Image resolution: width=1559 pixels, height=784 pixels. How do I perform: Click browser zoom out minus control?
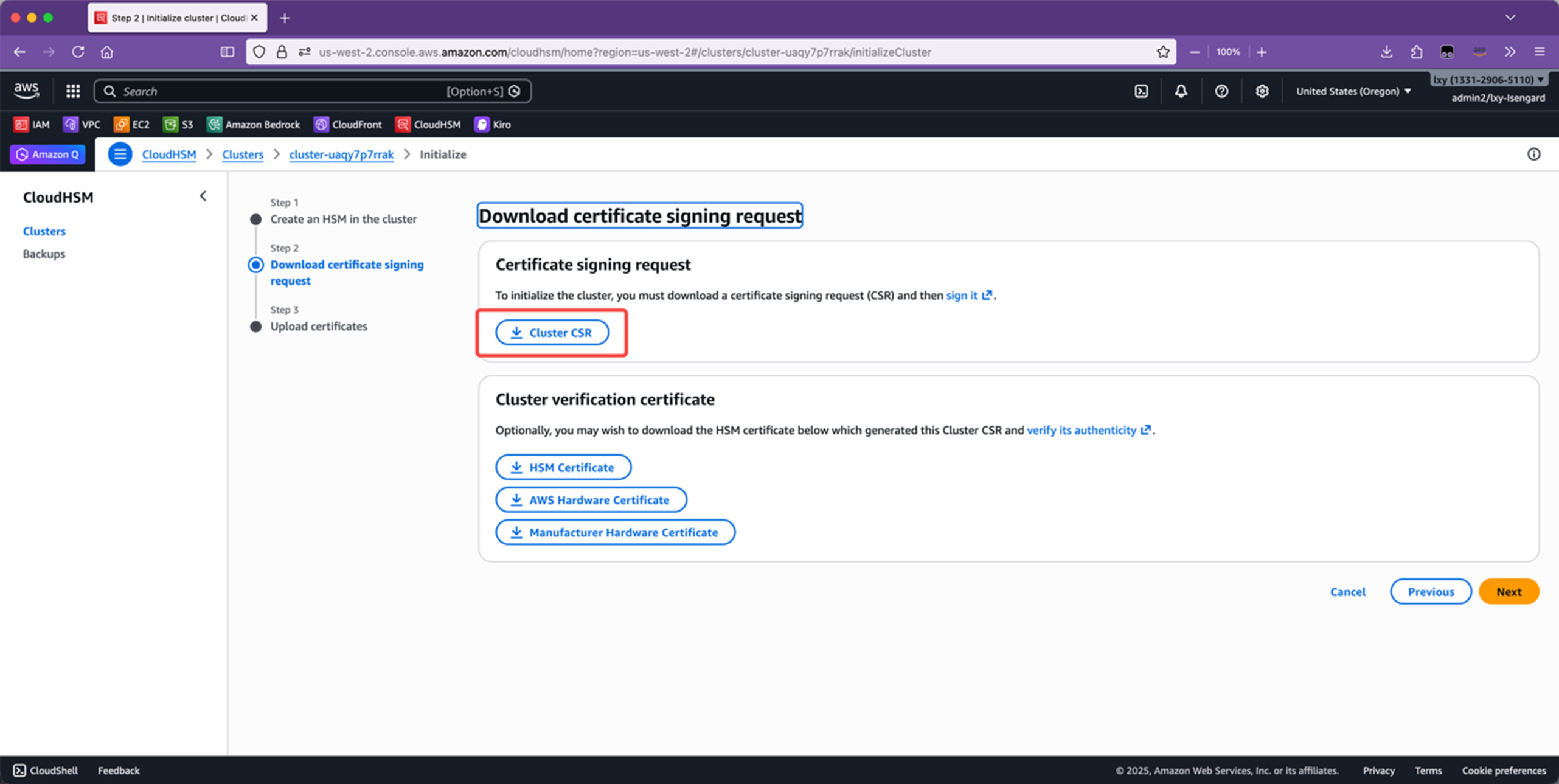tap(1194, 52)
